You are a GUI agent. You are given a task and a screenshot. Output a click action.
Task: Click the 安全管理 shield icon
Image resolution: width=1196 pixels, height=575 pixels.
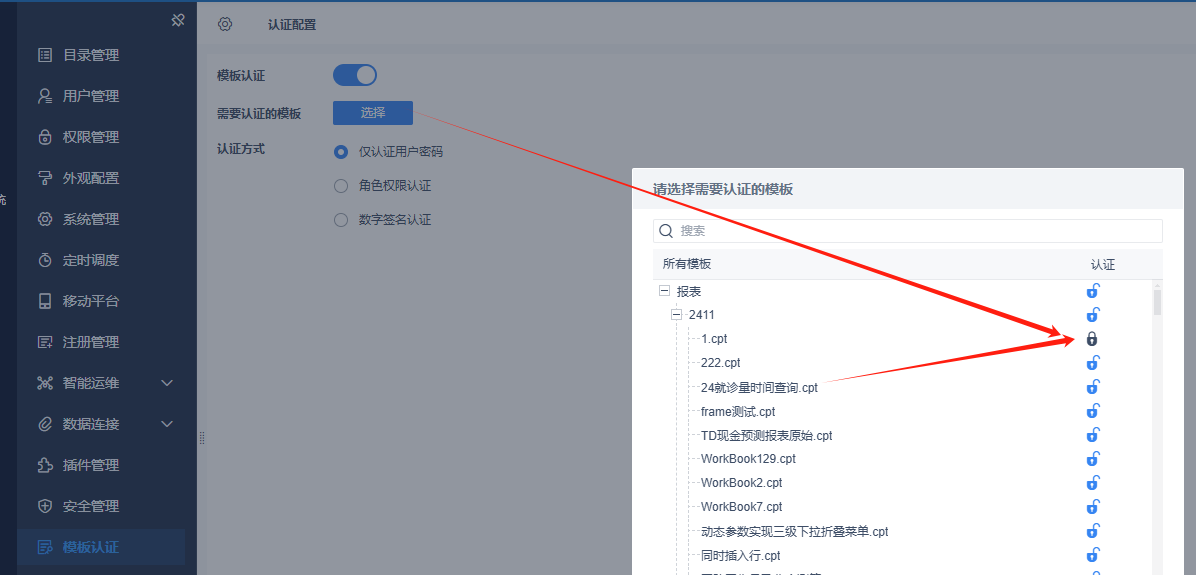(x=45, y=506)
